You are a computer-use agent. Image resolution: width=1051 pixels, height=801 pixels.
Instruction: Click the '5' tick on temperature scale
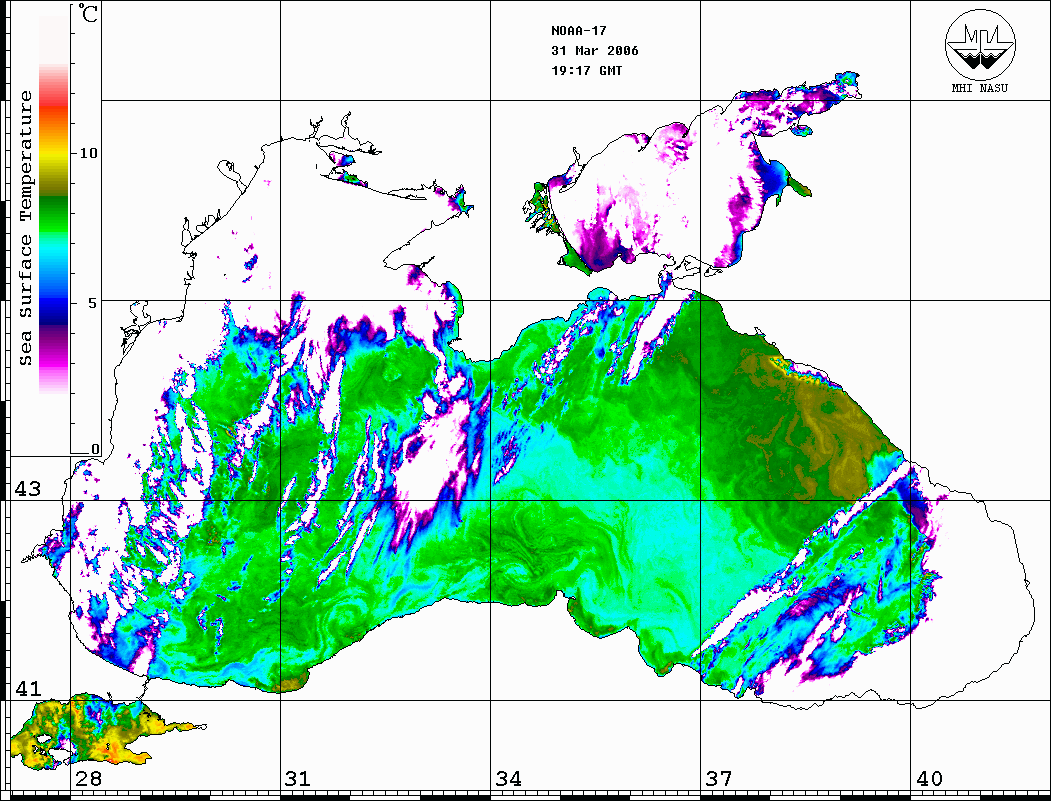point(93,303)
